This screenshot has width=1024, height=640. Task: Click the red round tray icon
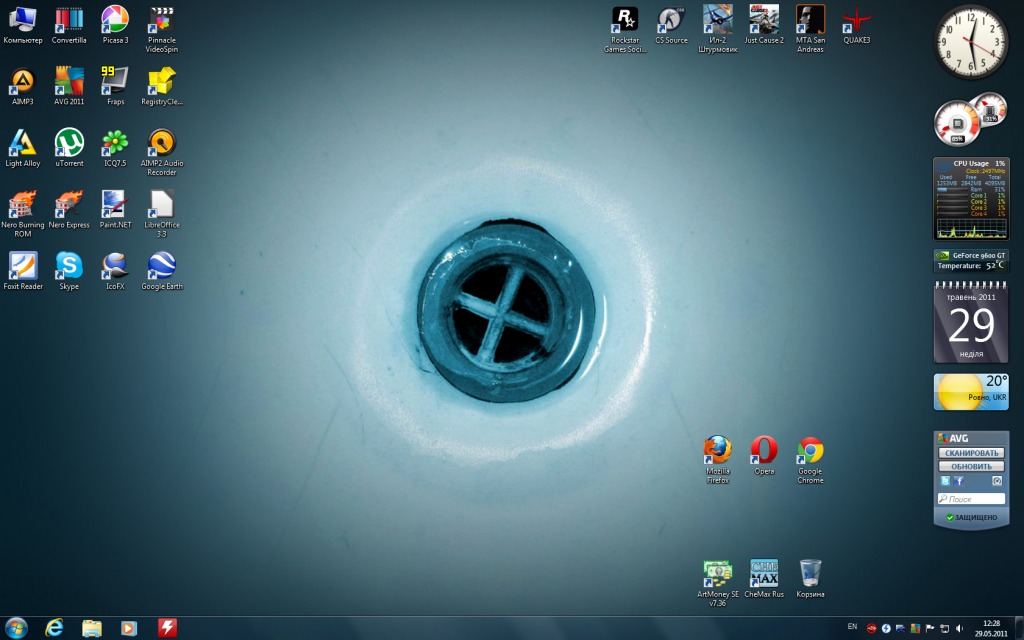tap(871, 628)
